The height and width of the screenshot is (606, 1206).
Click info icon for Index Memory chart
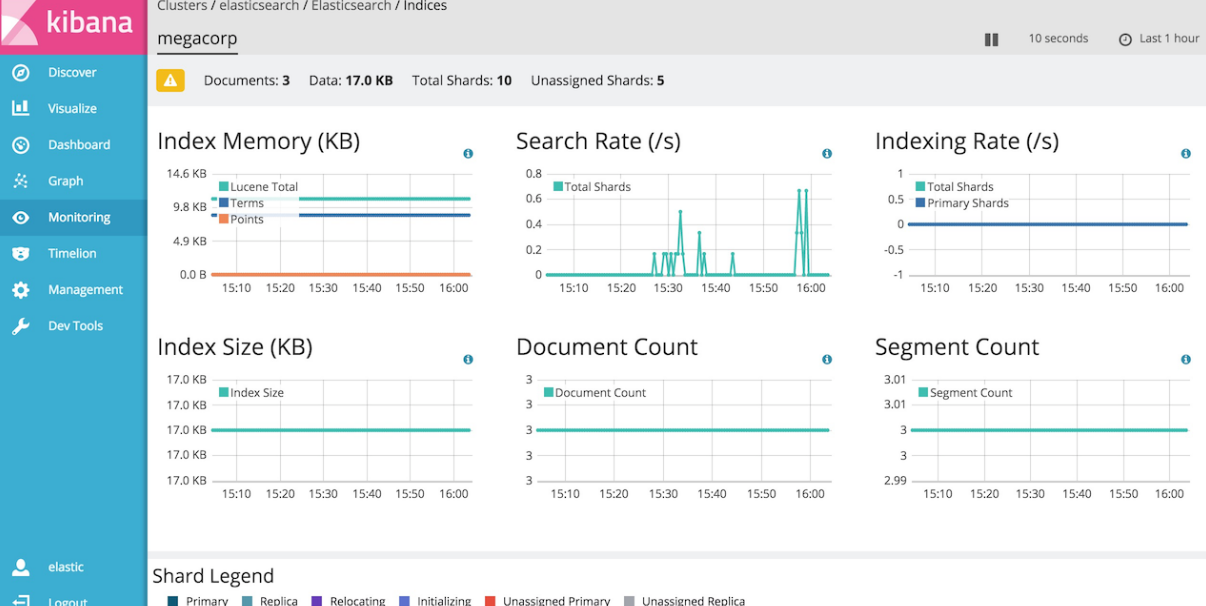point(467,154)
